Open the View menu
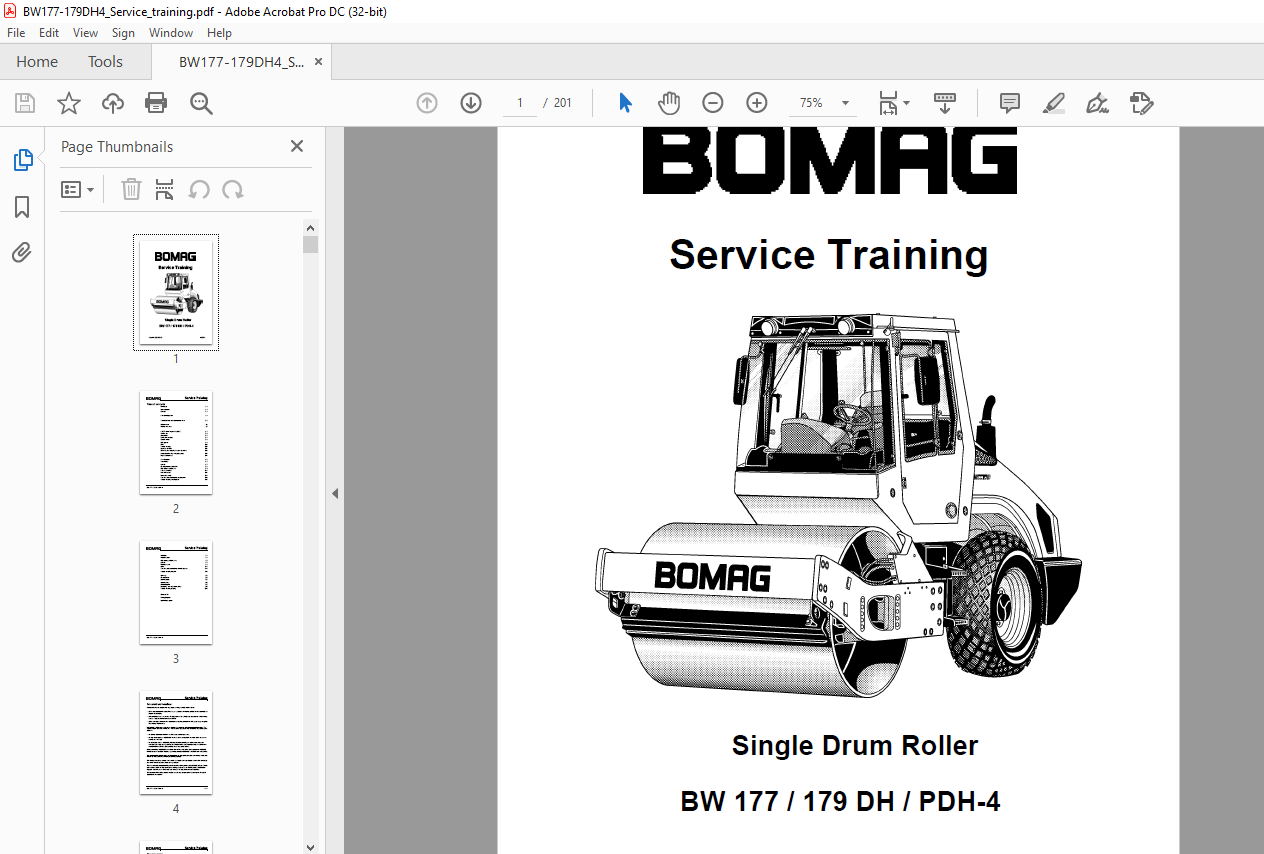 coord(85,33)
